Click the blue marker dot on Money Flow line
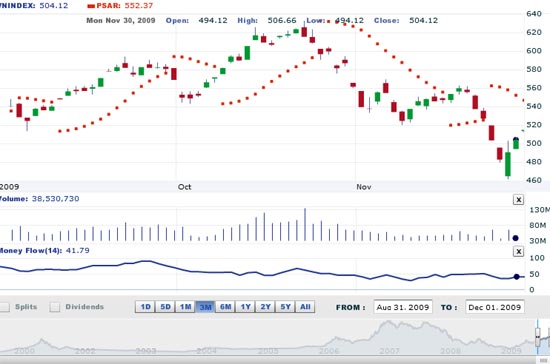550x364 pixels. [x=516, y=277]
